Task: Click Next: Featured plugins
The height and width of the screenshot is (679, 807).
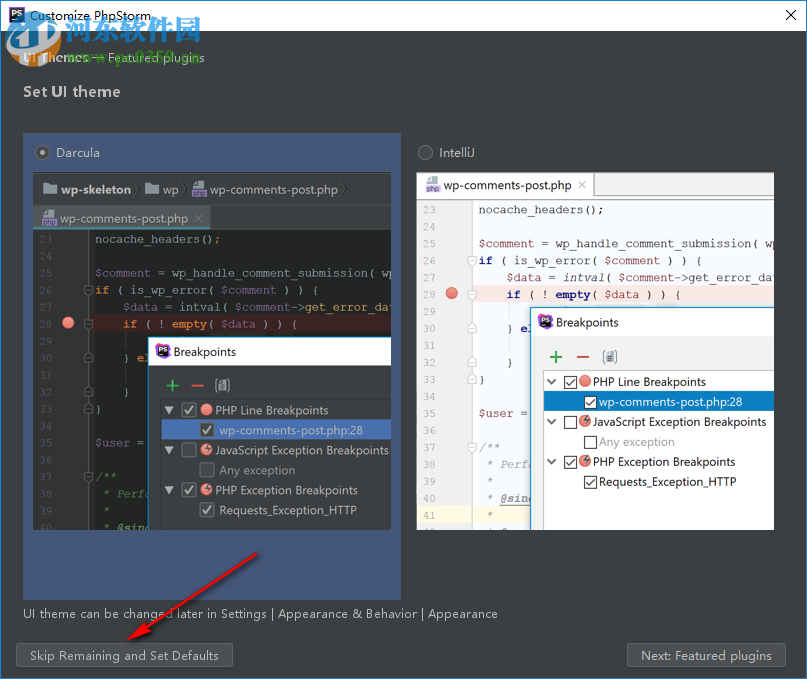Action: (706, 655)
